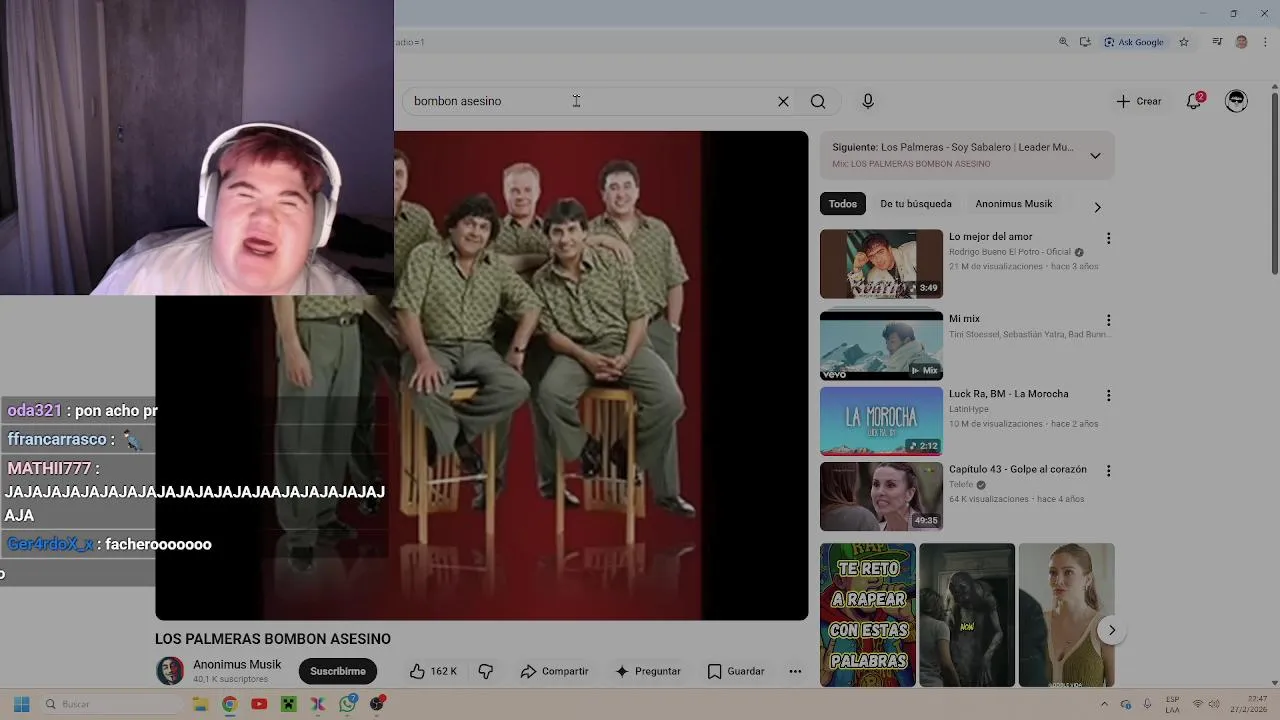
Task: Open YouTube app from taskbar
Action: tap(259, 704)
